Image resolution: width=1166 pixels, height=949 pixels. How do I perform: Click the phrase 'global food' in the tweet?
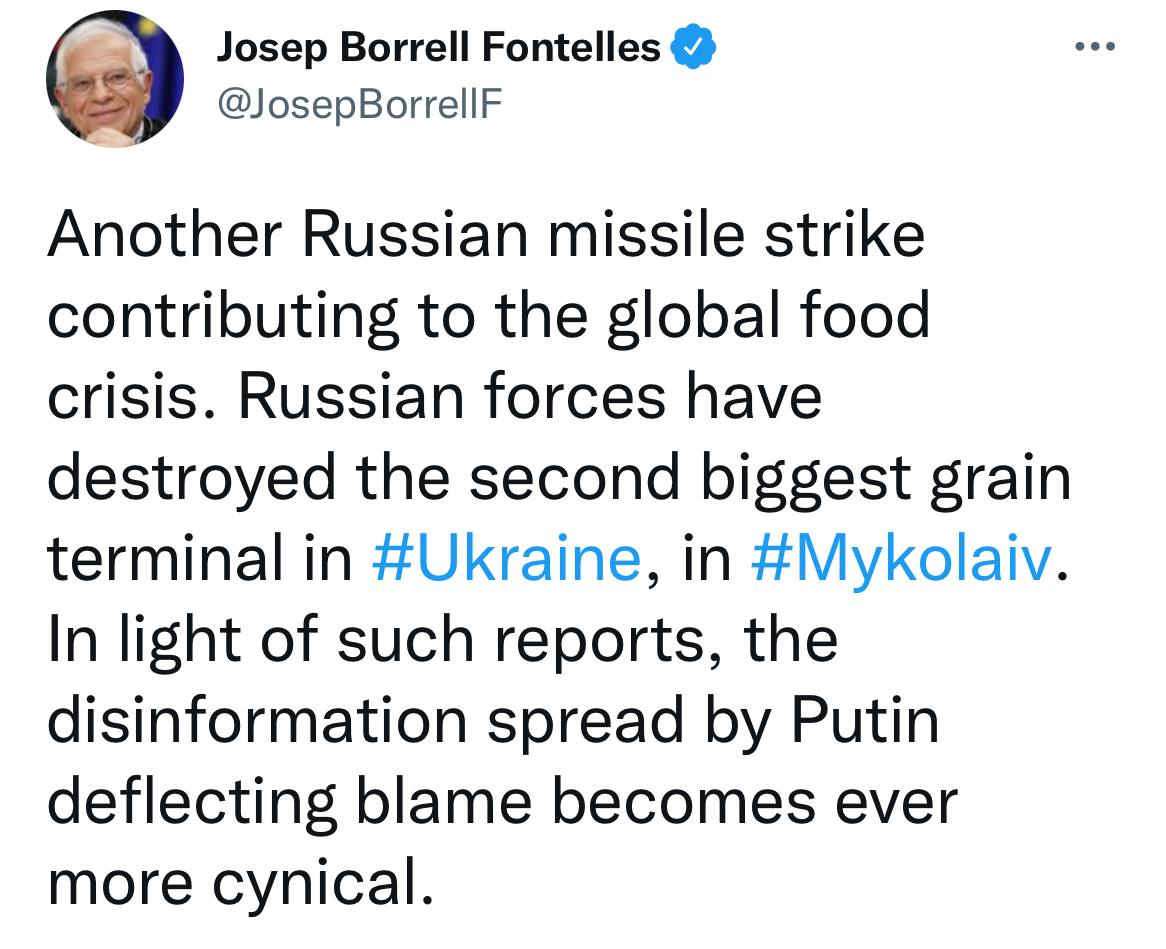tap(768, 316)
